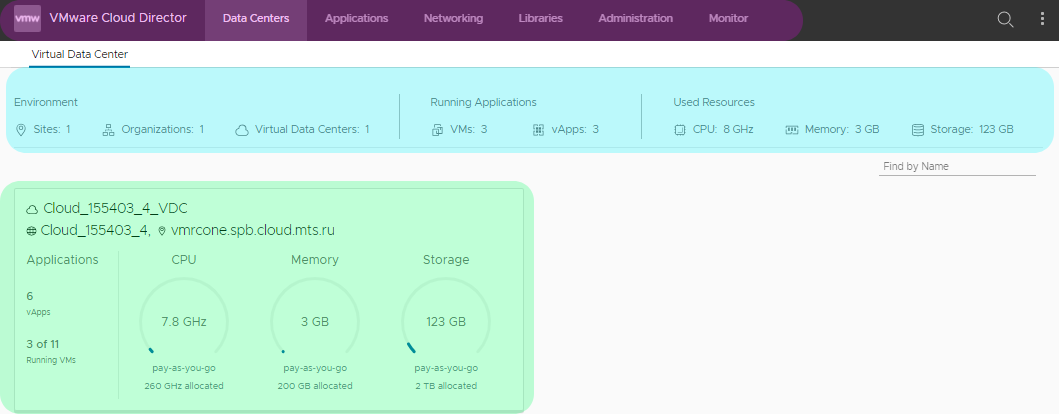Open the Administration section
The image size is (1059, 414).
tap(635, 19)
